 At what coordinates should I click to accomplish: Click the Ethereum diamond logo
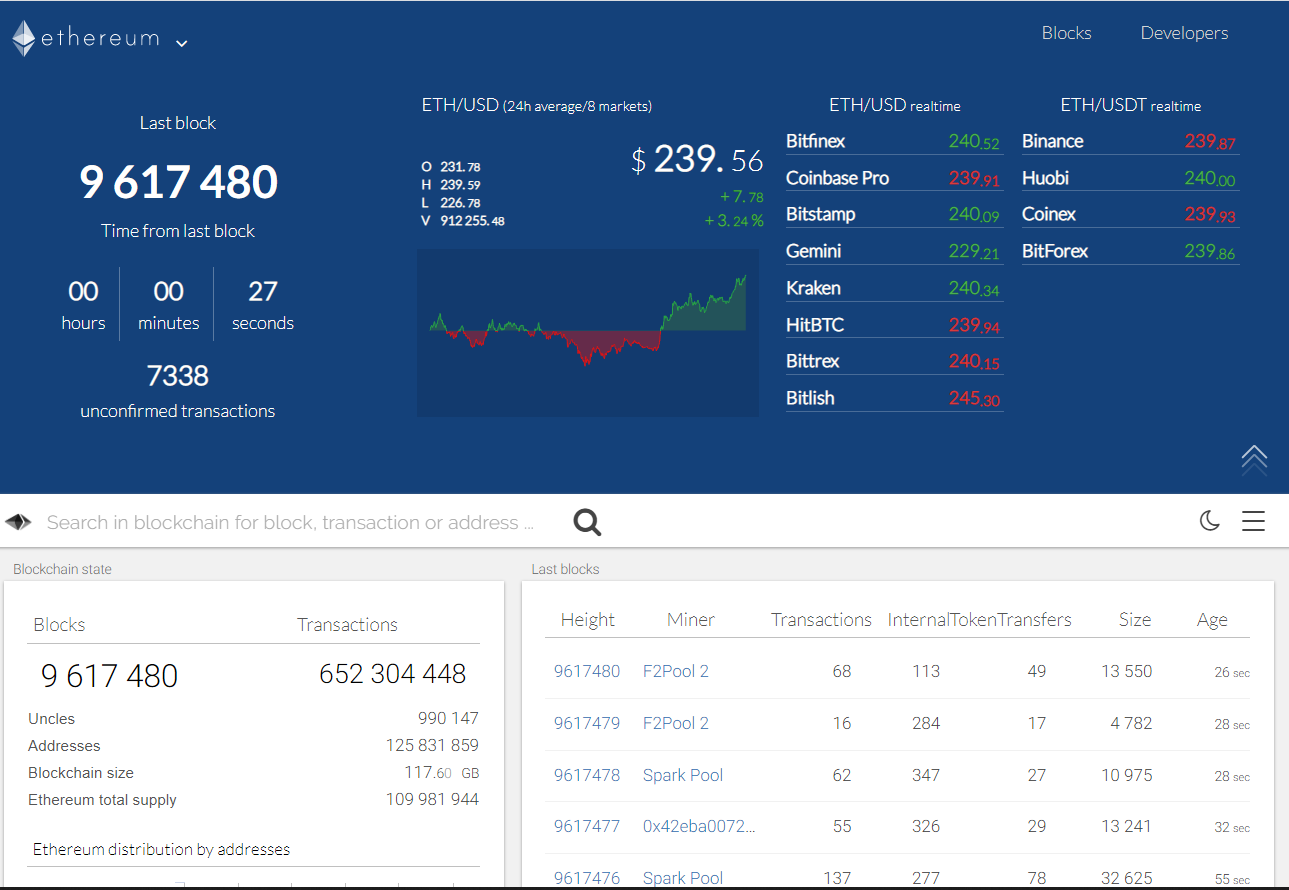[24, 39]
